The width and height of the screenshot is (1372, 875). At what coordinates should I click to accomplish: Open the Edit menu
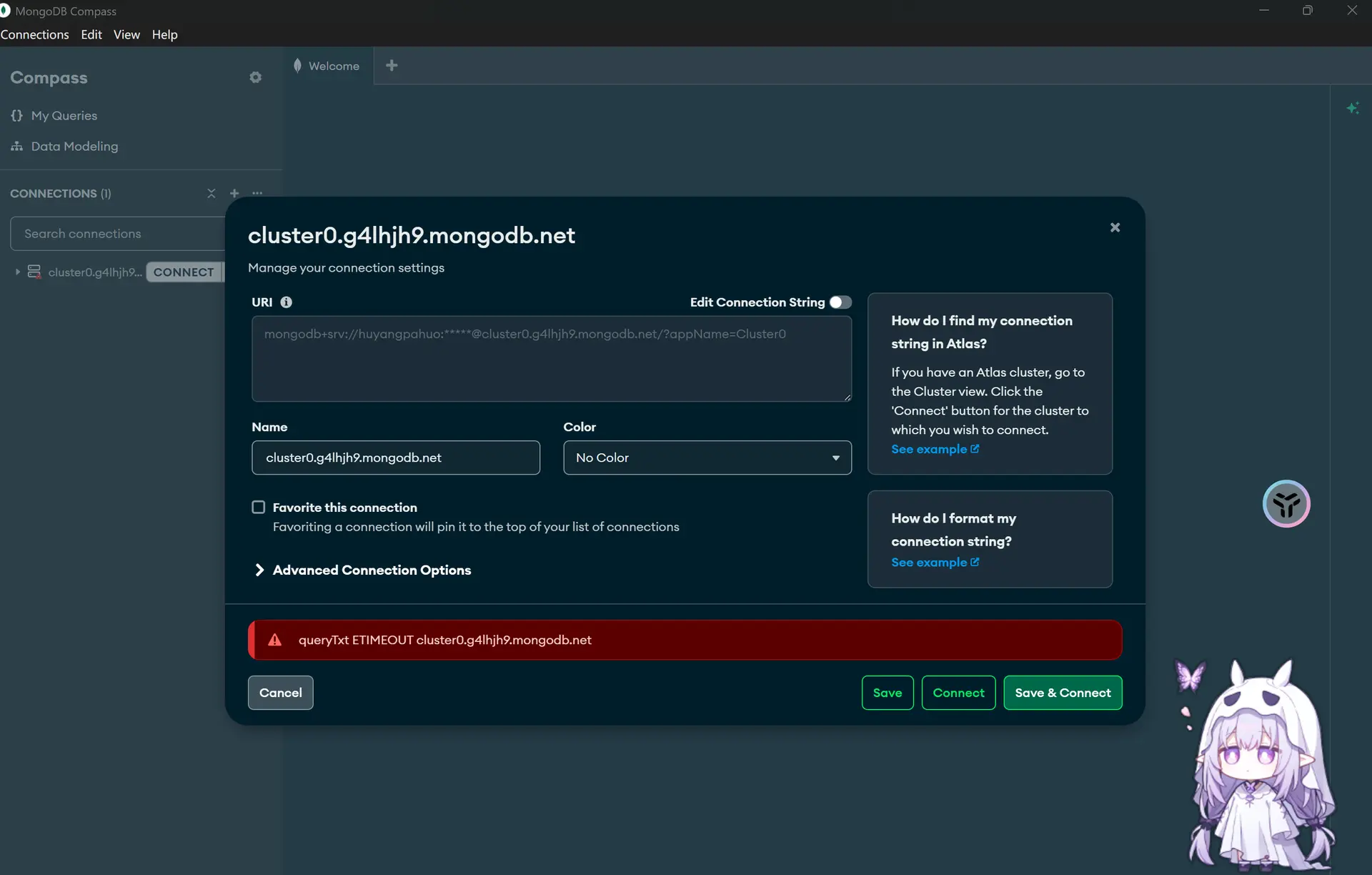click(91, 34)
